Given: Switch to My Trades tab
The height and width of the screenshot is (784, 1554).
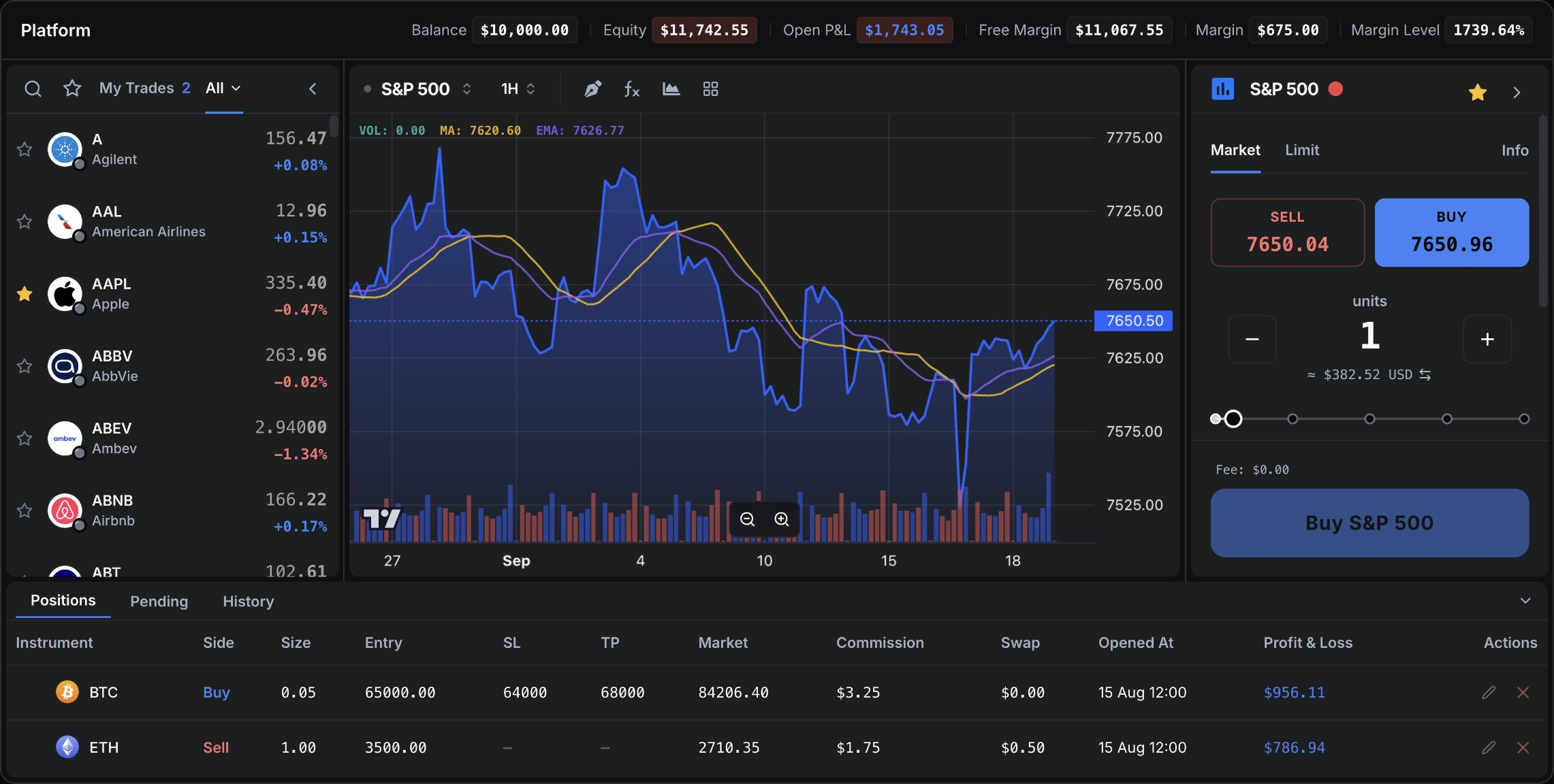Looking at the screenshot, I should pos(144,88).
